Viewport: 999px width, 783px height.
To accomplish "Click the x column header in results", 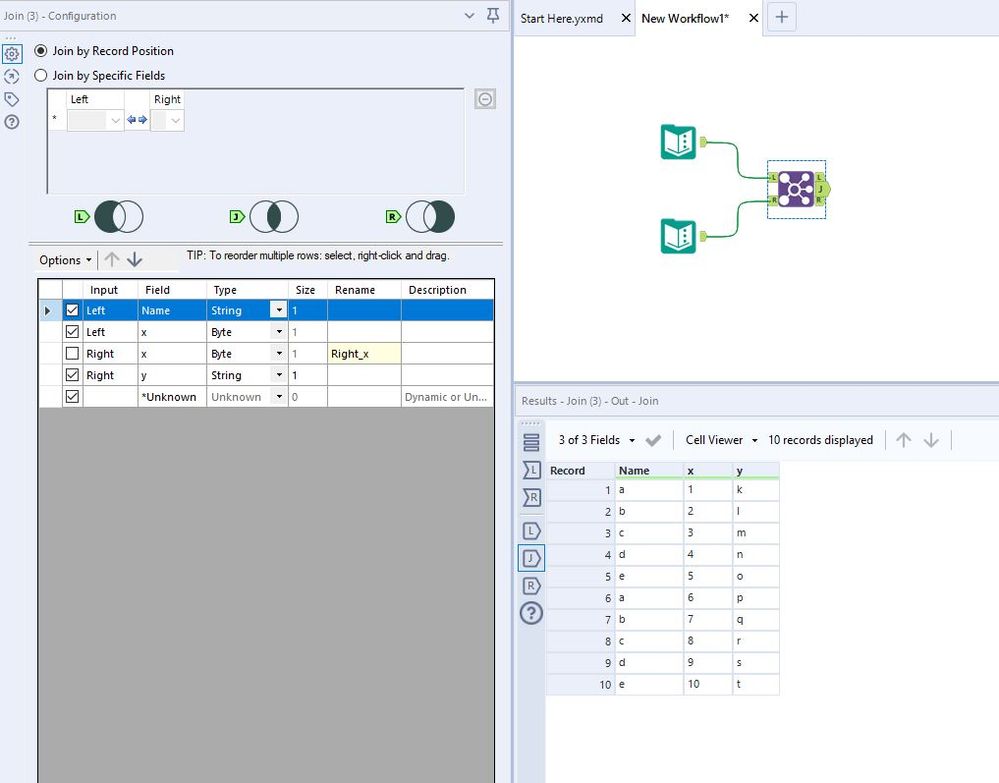I will tap(708, 470).
